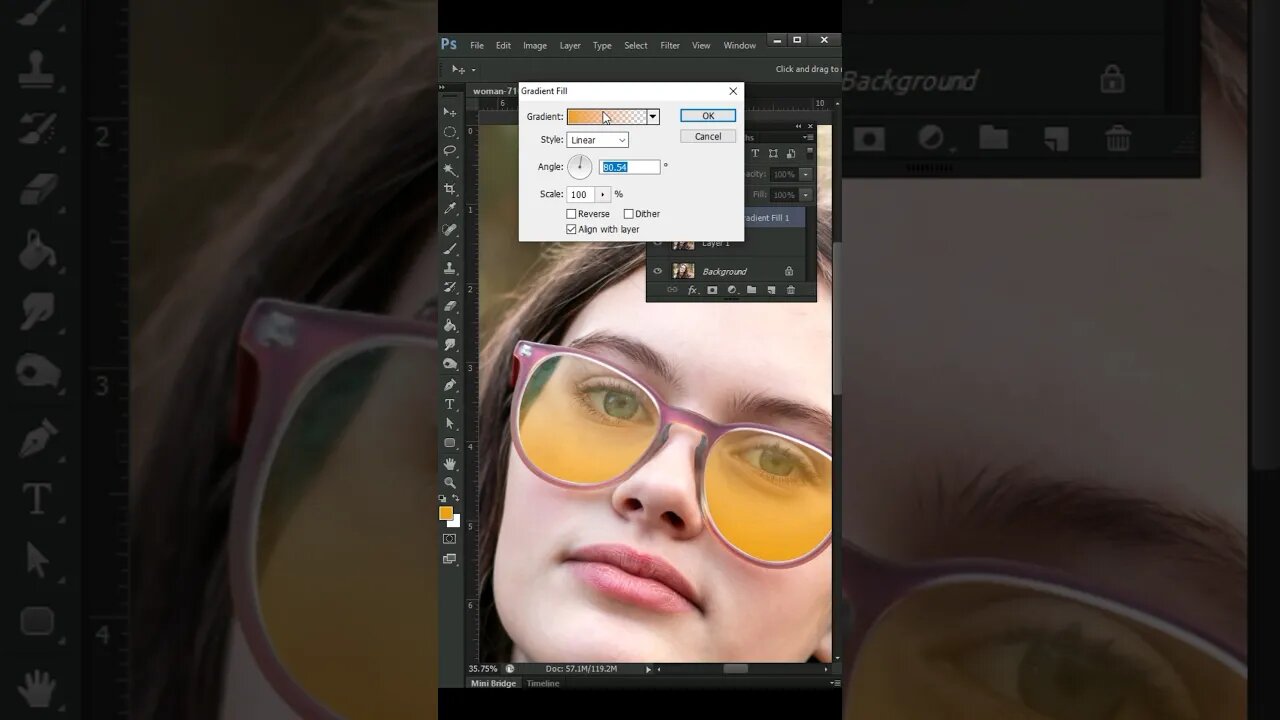The width and height of the screenshot is (1280, 720).
Task: Click the Angle dial control
Action: 580,167
